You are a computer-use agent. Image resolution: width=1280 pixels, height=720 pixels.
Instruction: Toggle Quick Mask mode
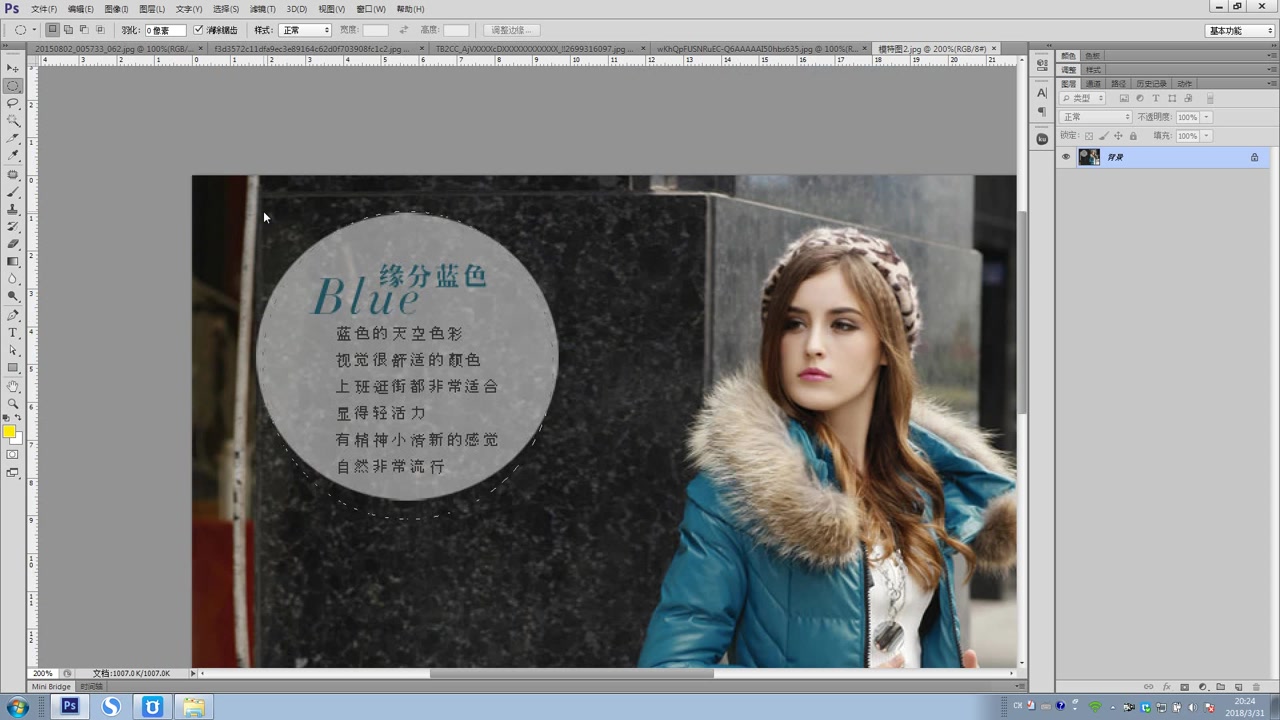click(13, 455)
